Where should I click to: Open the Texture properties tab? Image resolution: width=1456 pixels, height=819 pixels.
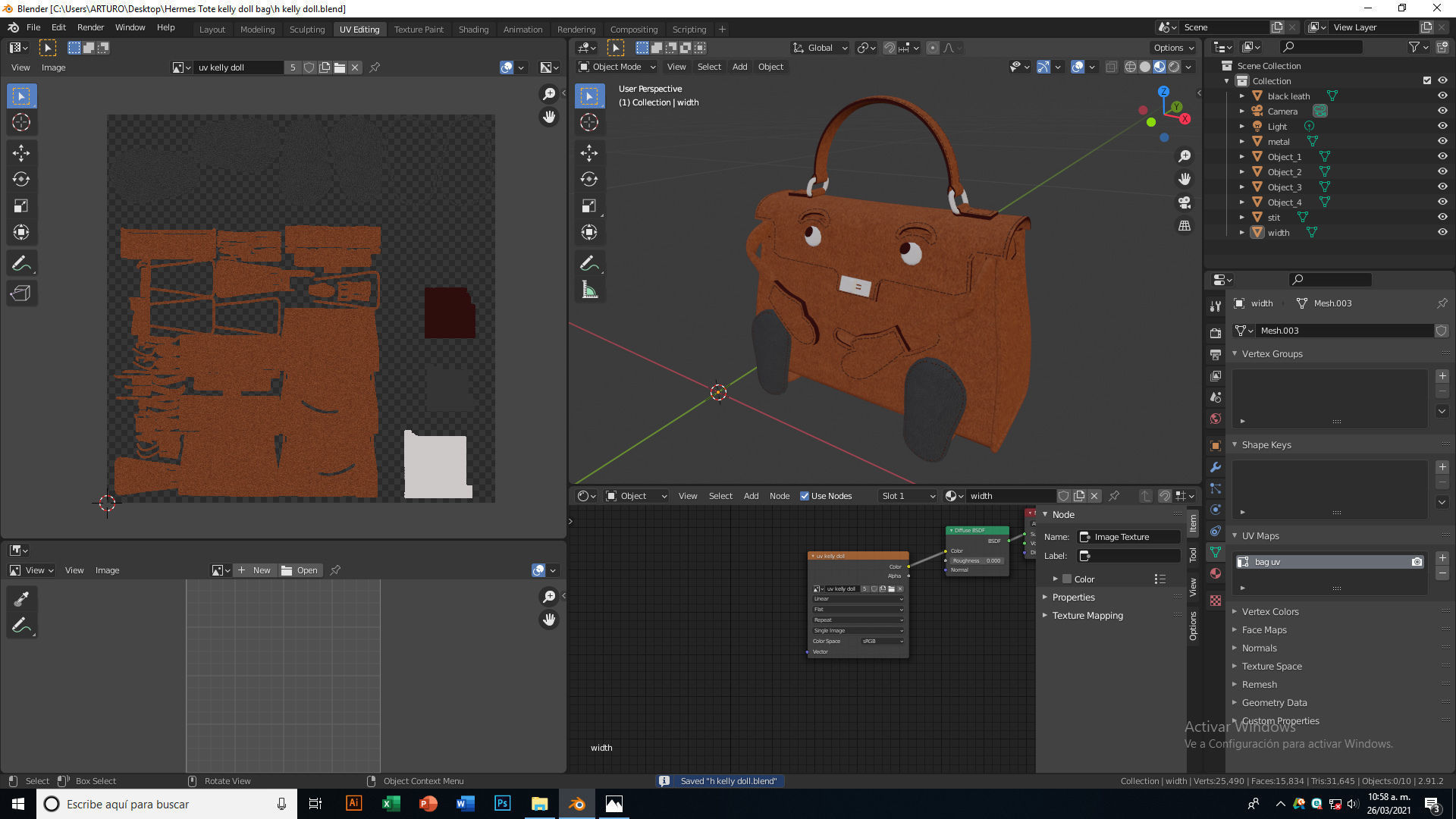click(1216, 601)
